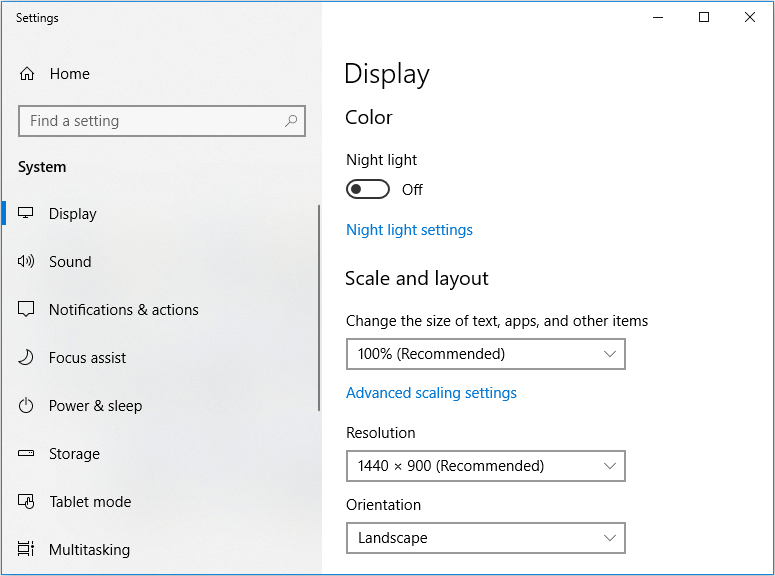Image resolution: width=775 pixels, height=576 pixels.
Task: Click the Find a setting search box
Action: 150,121
